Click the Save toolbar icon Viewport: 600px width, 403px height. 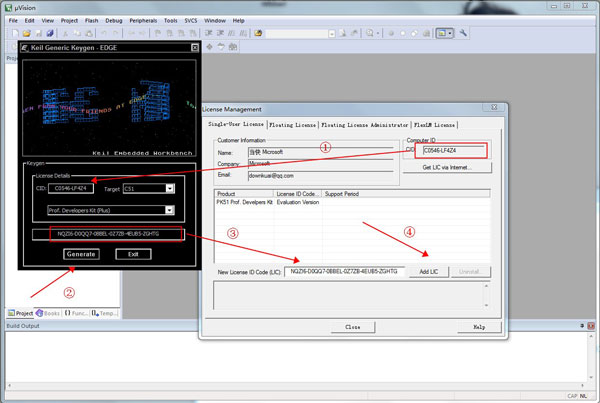pyautogui.click(x=37, y=33)
